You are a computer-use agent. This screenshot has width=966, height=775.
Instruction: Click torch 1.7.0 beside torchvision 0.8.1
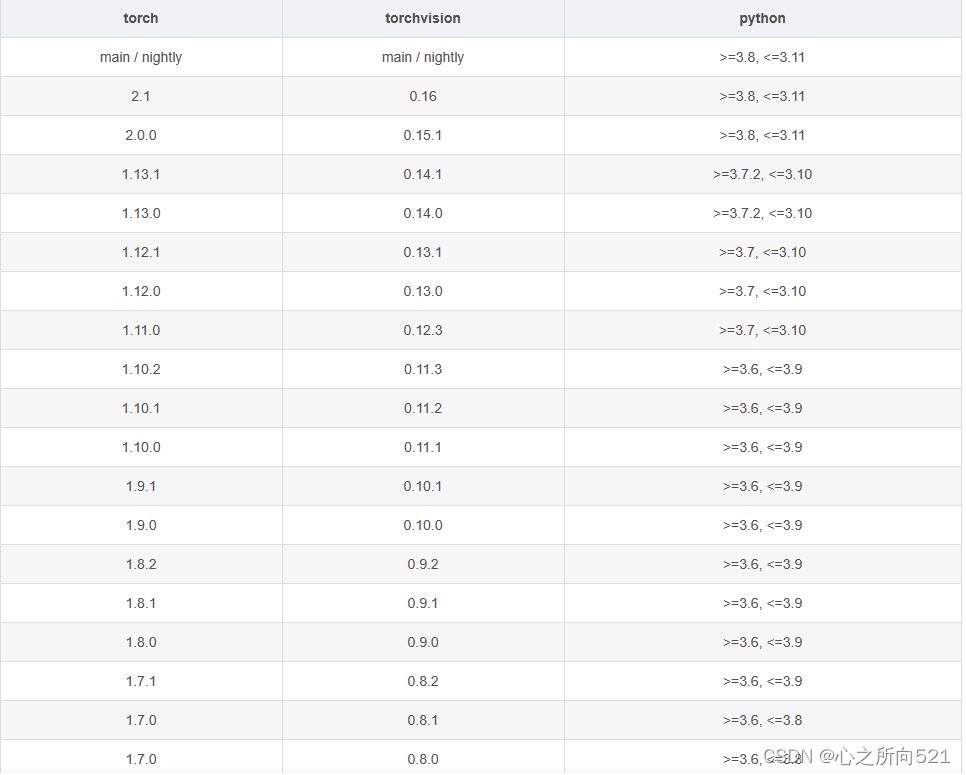coord(141,720)
